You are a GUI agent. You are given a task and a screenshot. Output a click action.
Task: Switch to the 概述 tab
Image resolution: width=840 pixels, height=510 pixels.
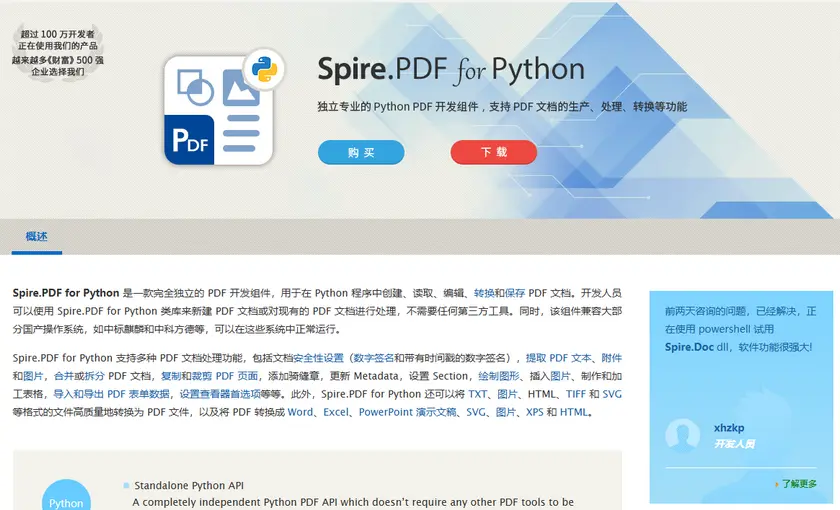point(36,236)
